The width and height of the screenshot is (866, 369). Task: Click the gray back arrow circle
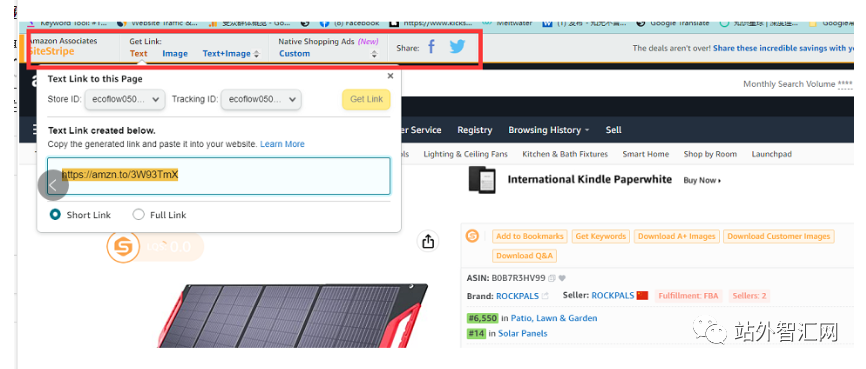coord(53,186)
